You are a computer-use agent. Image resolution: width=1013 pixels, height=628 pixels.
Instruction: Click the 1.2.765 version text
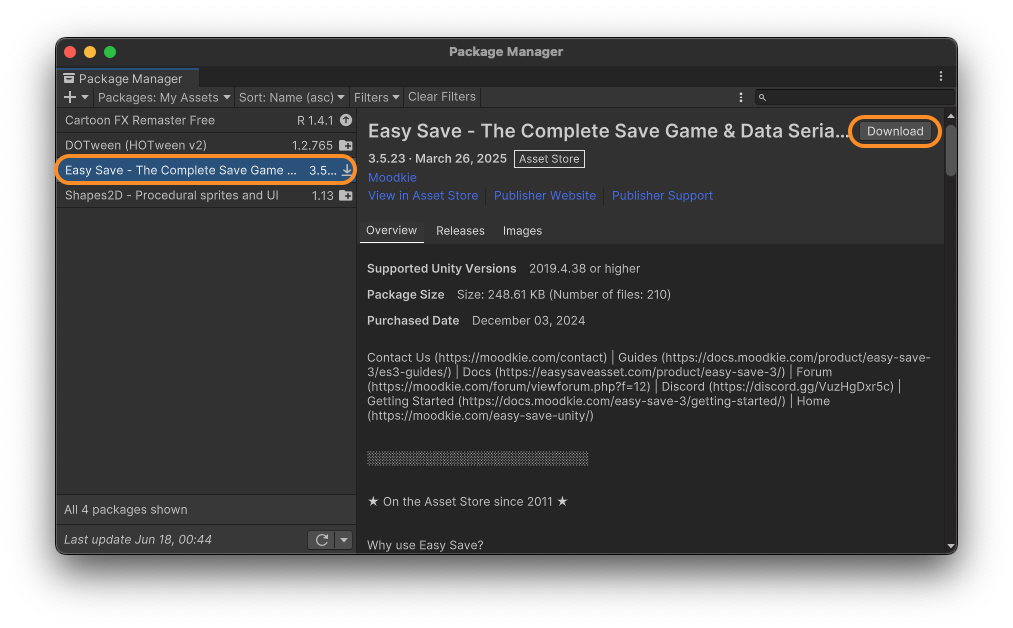point(312,145)
